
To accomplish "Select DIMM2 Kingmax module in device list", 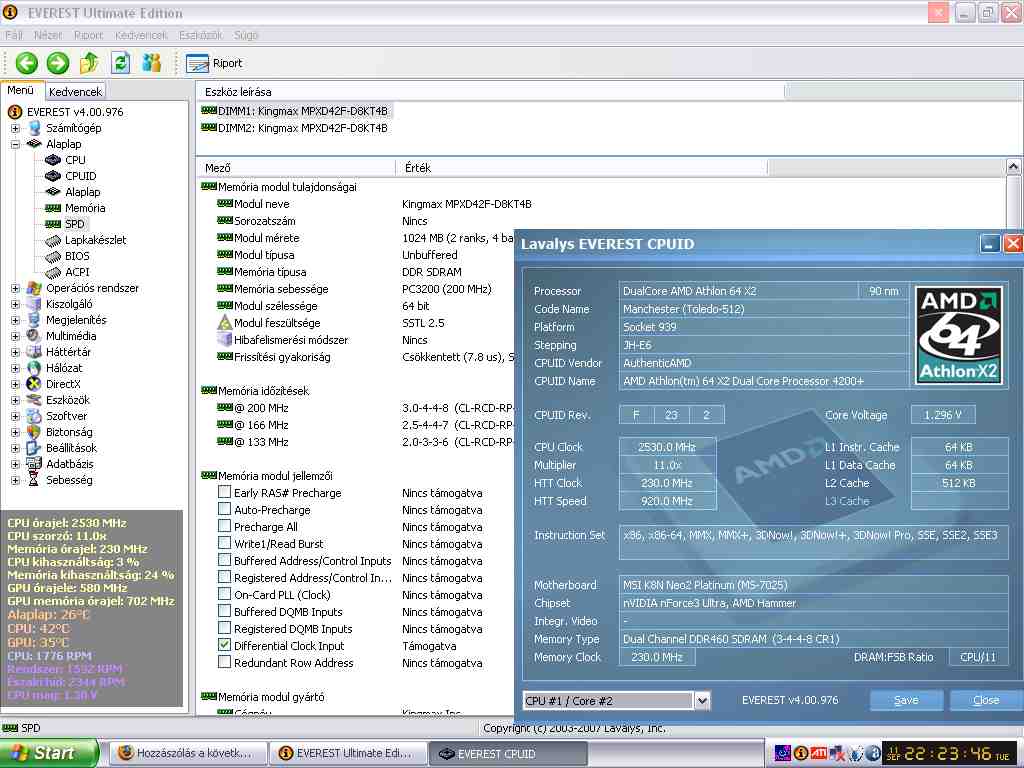I will tap(302, 128).
